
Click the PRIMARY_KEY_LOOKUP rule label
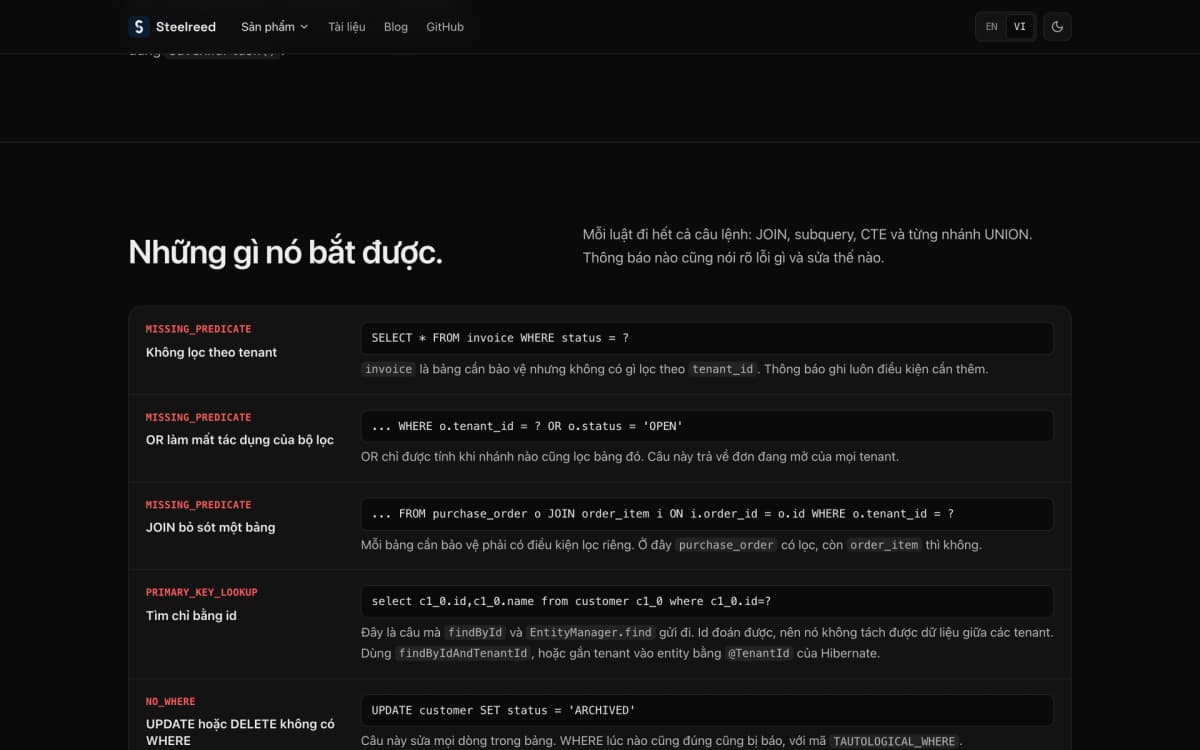[202, 593]
